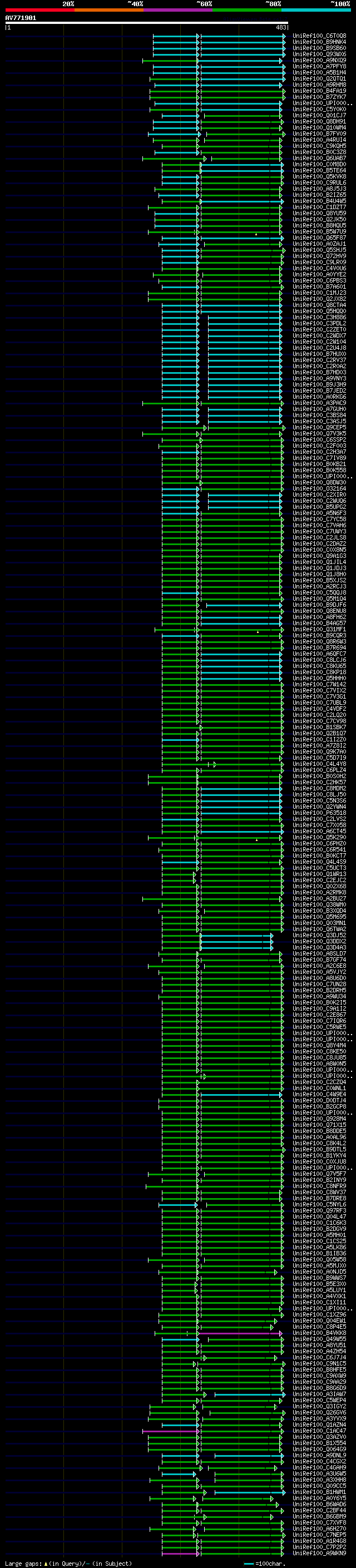The width and height of the screenshot is (356, 1568).
Task: Select the UniRef100_C6PLZ4 label
Action: pyautogui.click(x=319, y=769)
